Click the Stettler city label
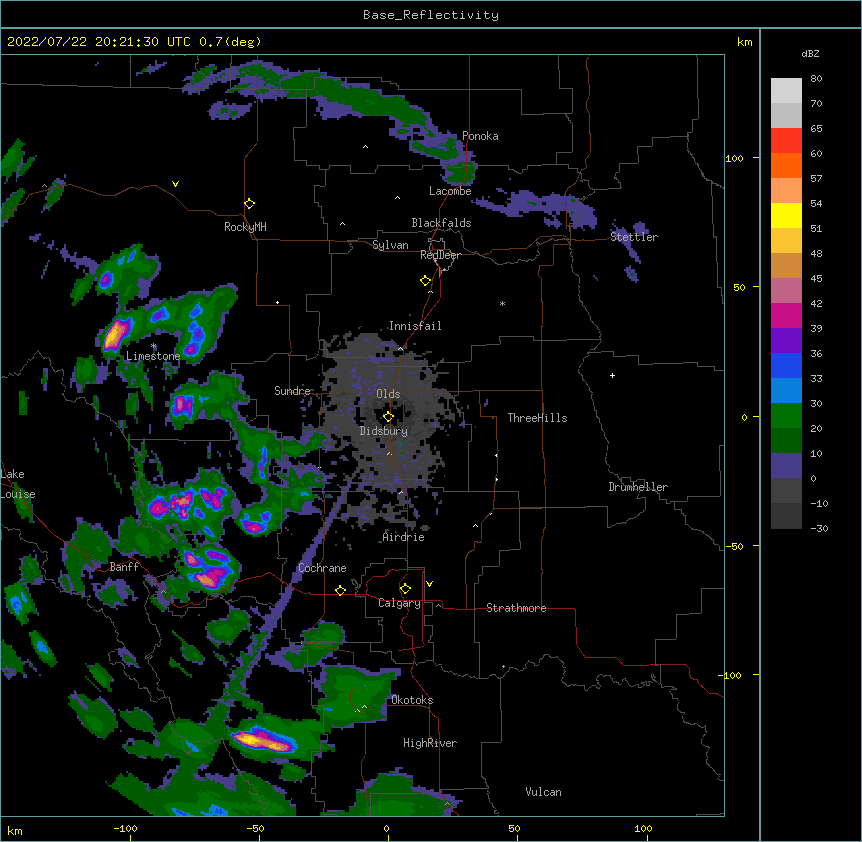The height and width of the screenshot is (842, 862). click(634, 237)
